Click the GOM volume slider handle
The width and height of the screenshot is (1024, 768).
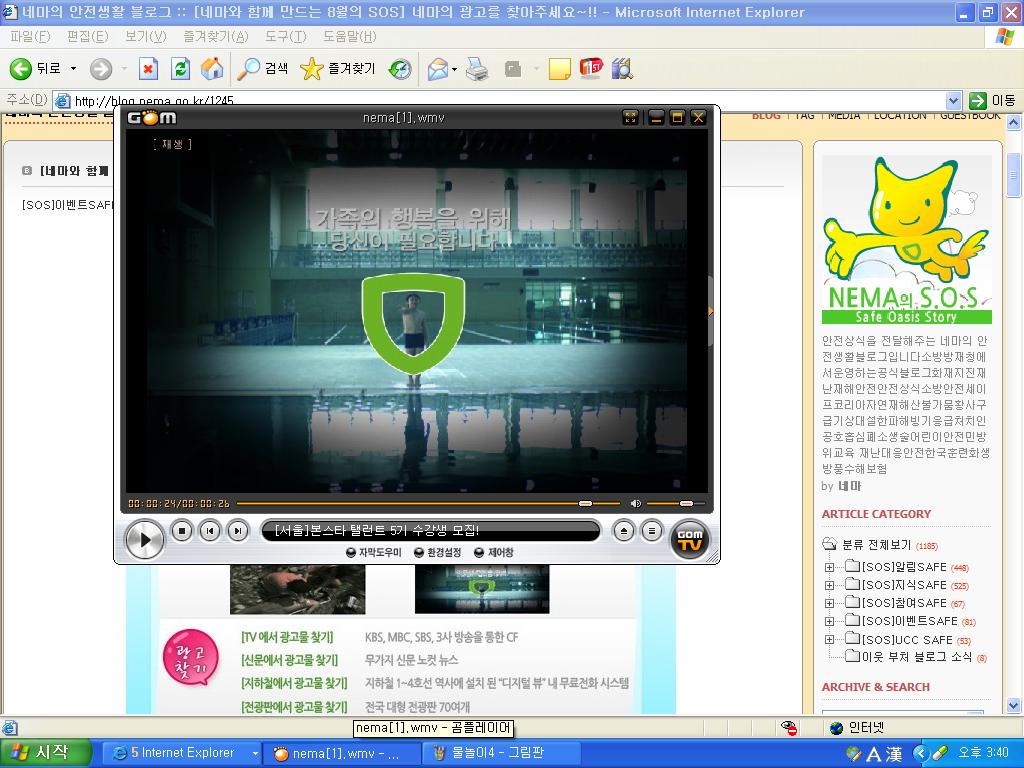point(686,504)
